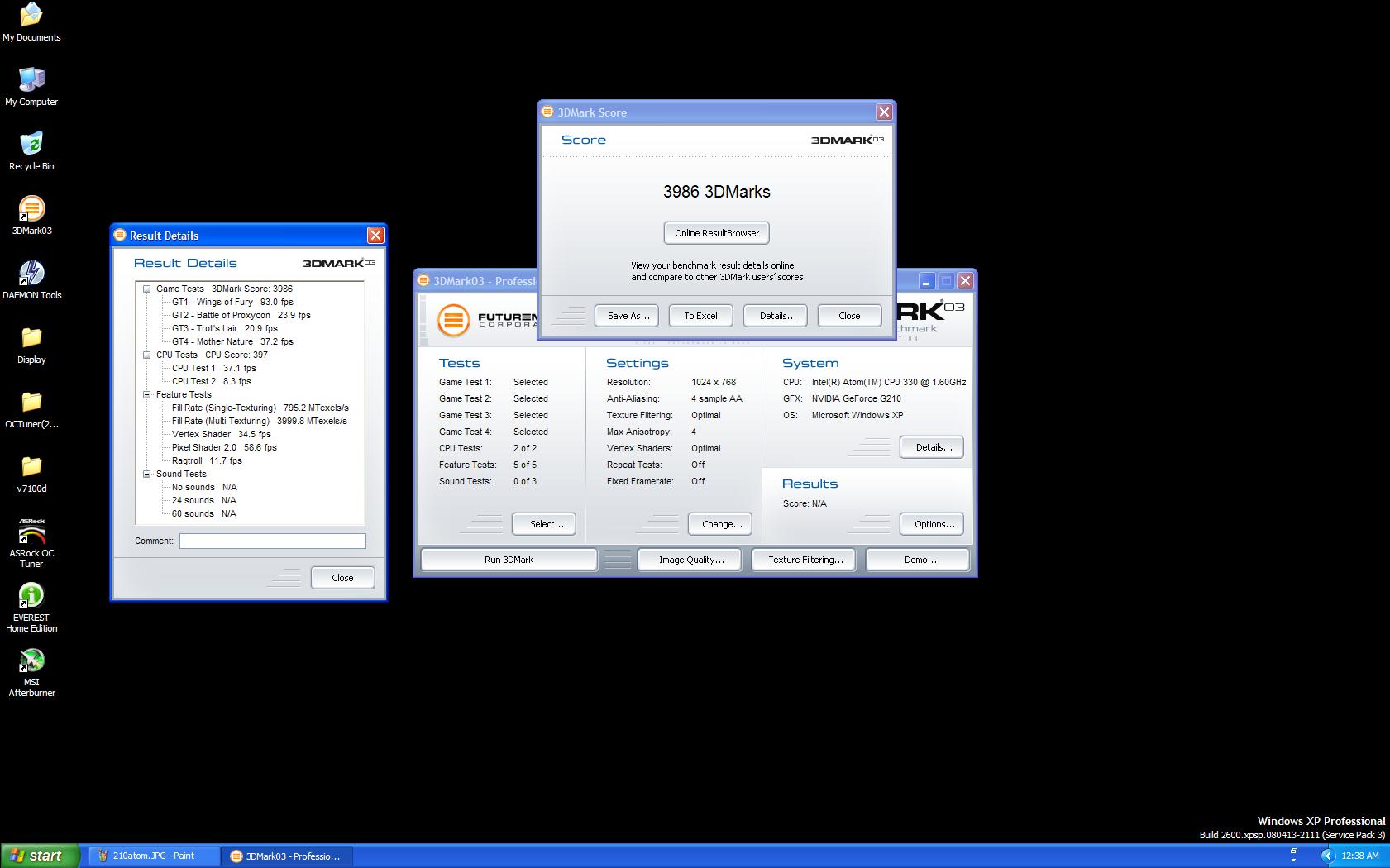This screenshot has height=868, width=1390.
Task: Select the EVEREST Home Edition icon
Action: [x=31, y=608]
